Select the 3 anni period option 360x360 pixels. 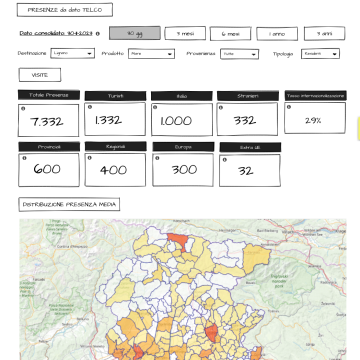point(324,34)
